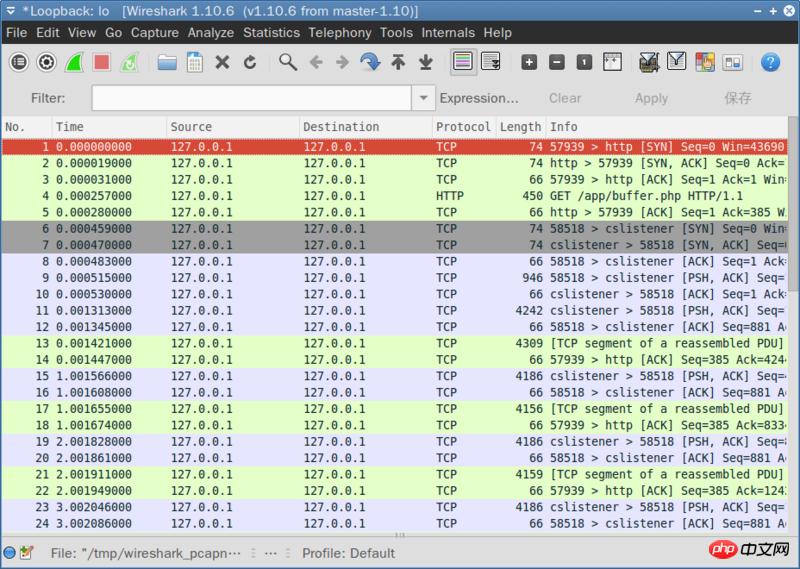Edit display filters funnel icon
This screenshot has width=800, height=569.
coord(677,62)
